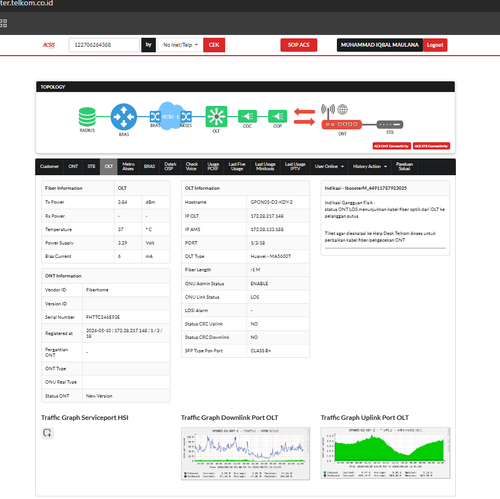Select the OLT tab
500x499 pixels.
(x=109, y=166)
